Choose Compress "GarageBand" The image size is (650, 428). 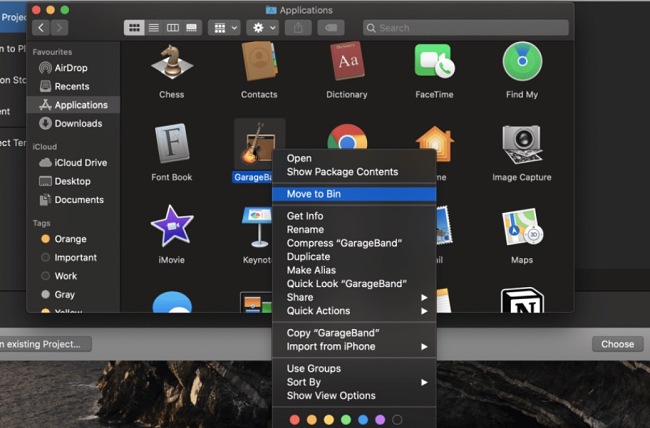pyautogui.click(x=354, y=243)
